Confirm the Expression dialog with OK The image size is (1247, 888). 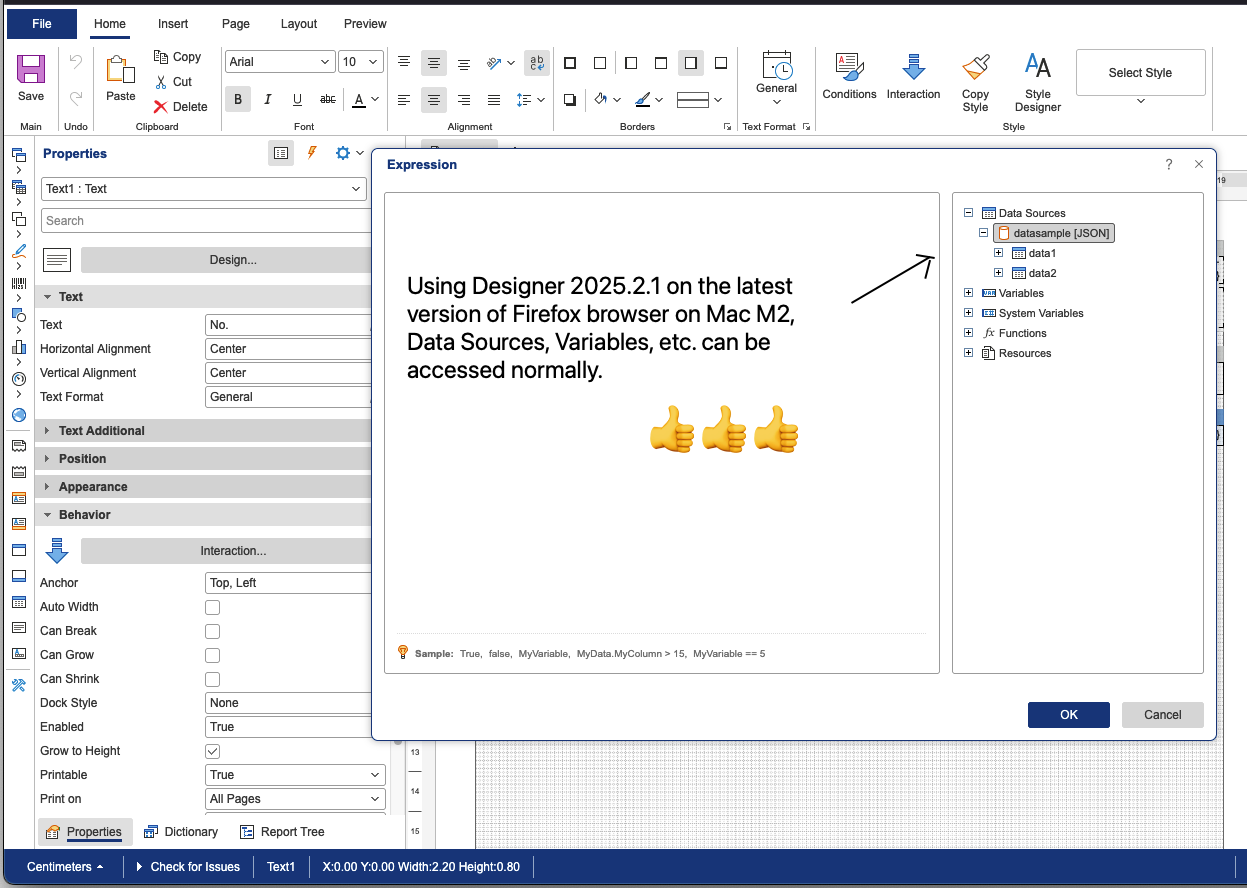point(1068,715)
